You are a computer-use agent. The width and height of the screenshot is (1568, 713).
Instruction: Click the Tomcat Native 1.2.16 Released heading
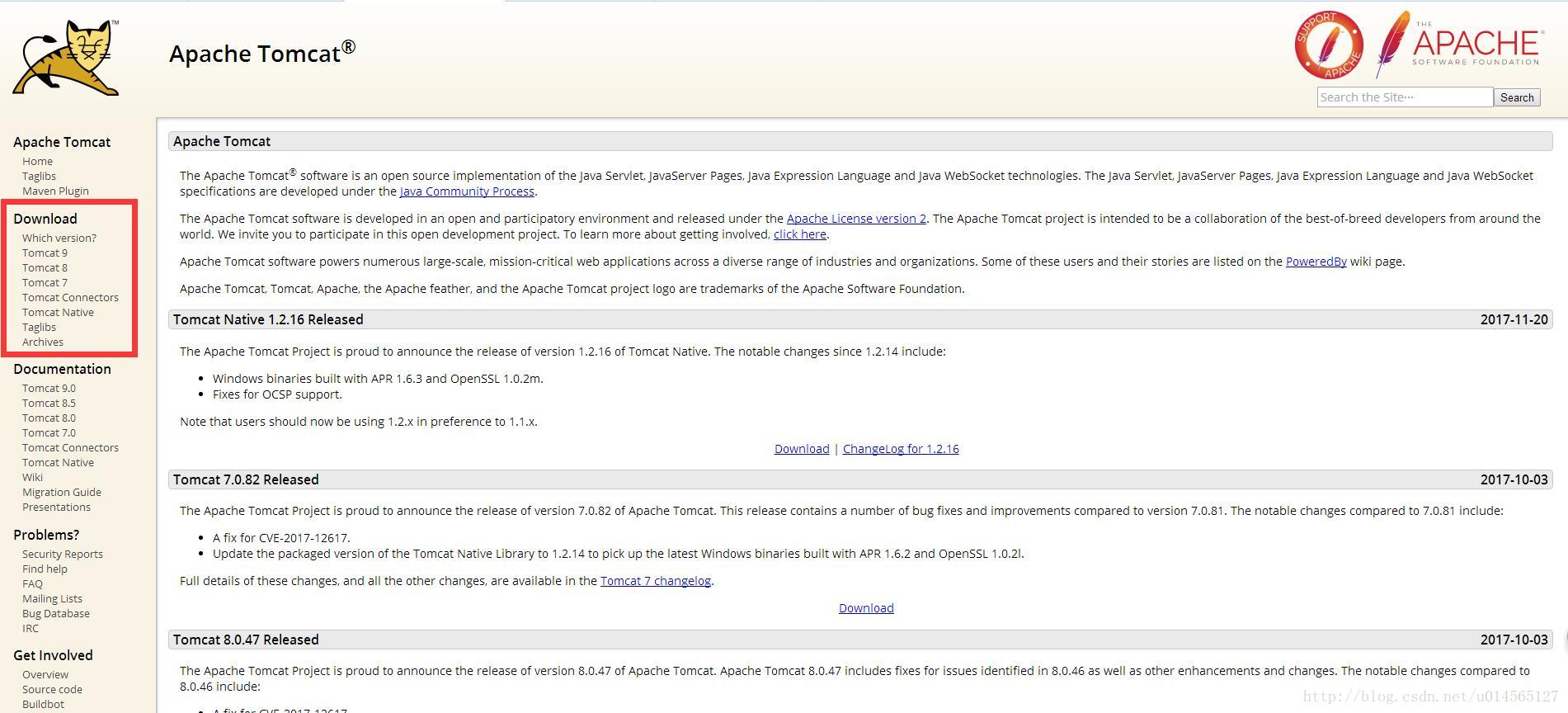click(268, 319)
